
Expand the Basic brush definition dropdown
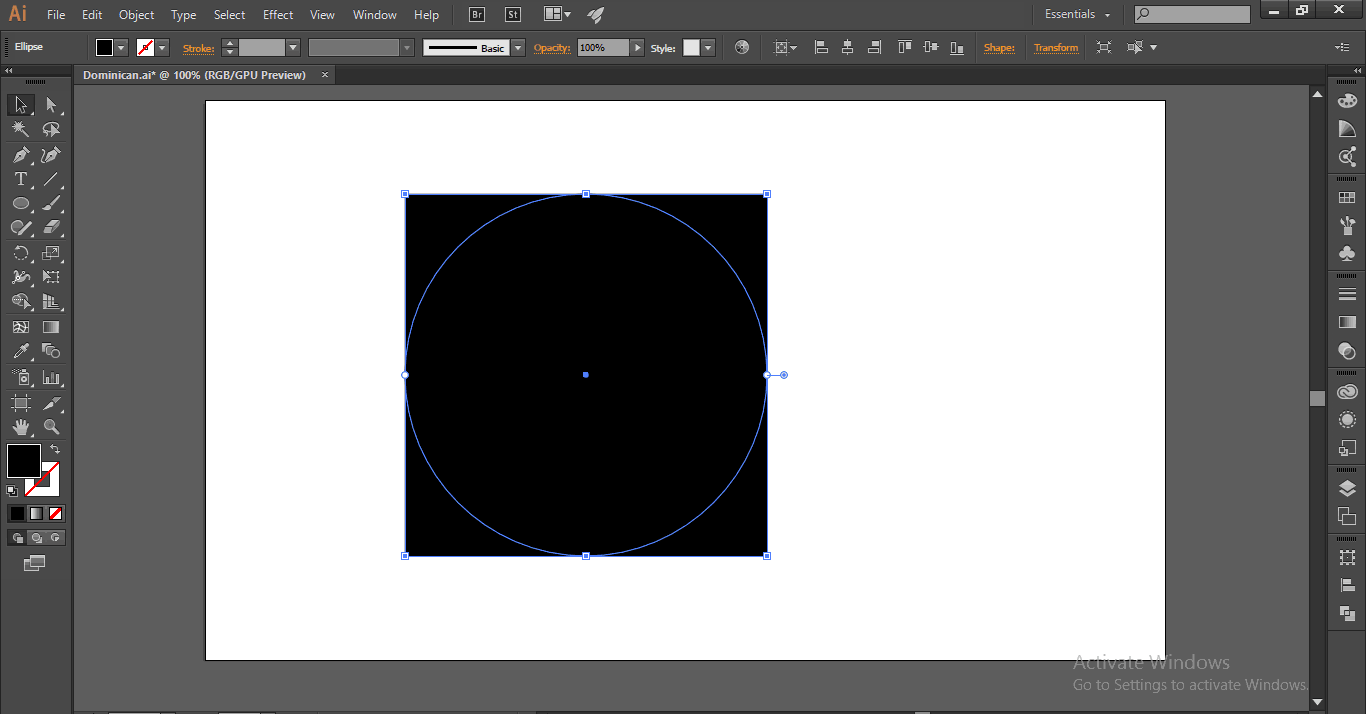tap(518, 48)
